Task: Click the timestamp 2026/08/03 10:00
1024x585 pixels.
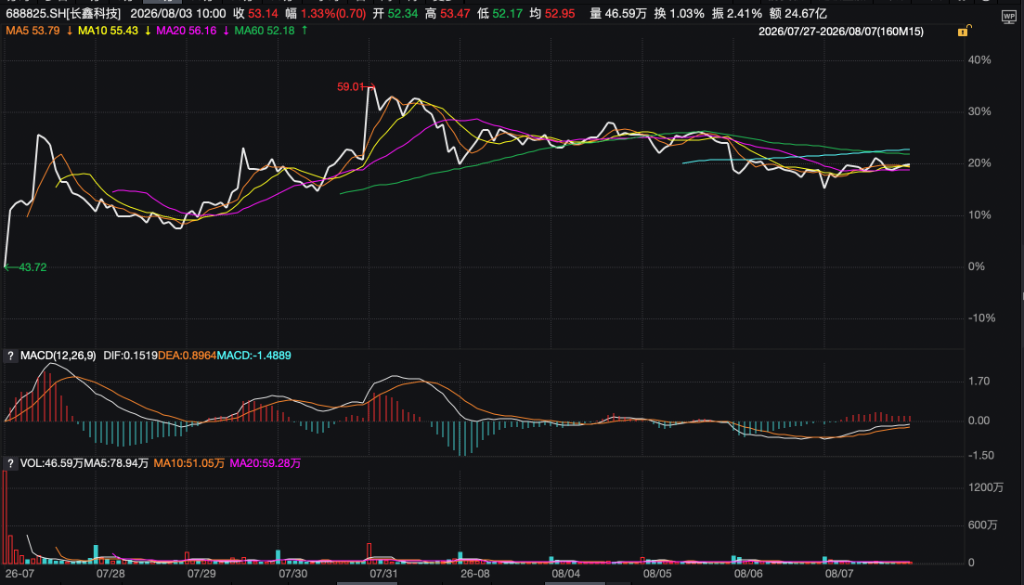Action: coord(178,14)
